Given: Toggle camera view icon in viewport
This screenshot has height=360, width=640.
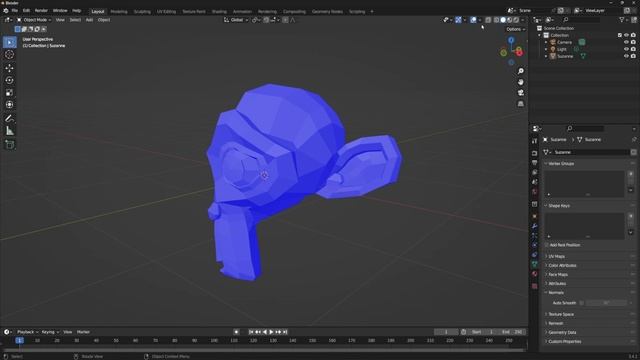Looking at the screenshot, I should 521,93.
